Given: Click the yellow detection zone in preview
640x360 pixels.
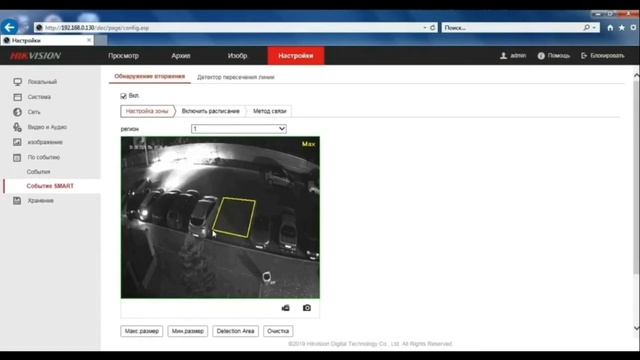Looking at the screenshot, I should point(235,217).
